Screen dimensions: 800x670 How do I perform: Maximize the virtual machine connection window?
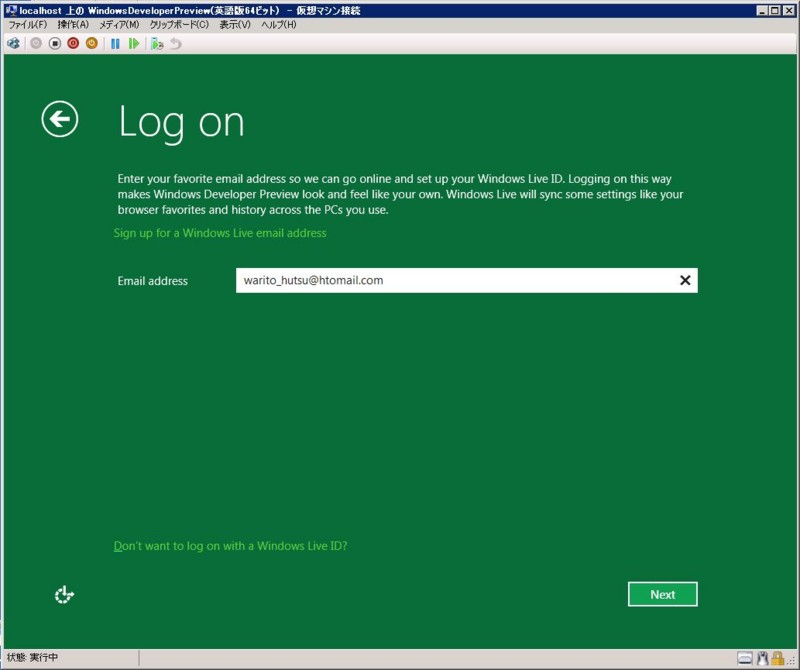775,10
